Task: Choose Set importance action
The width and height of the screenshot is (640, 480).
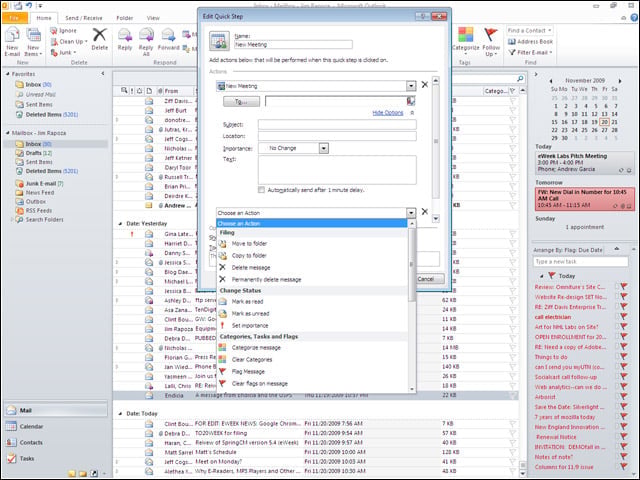Action: pos(312,326)
